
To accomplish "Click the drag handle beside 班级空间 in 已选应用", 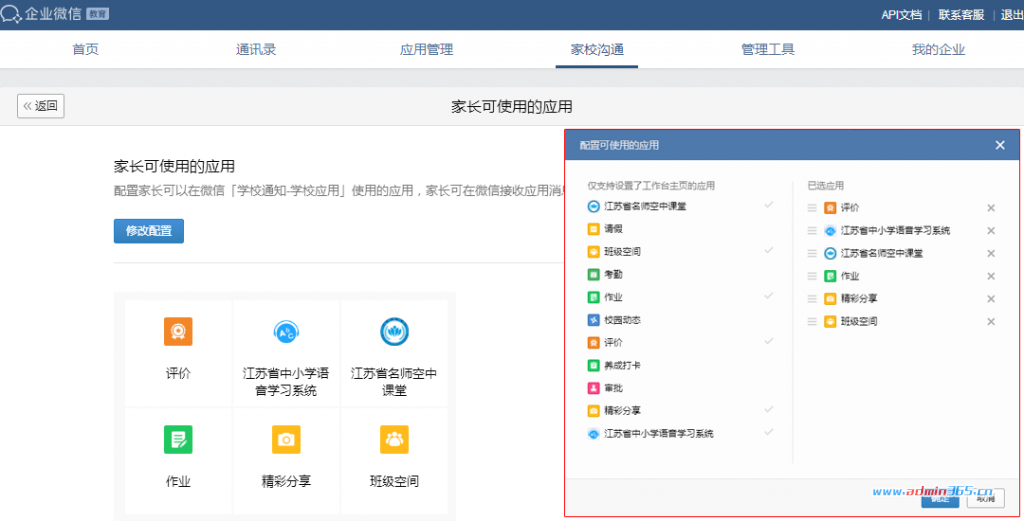I will pyautogui.click(x=812, y=322).
